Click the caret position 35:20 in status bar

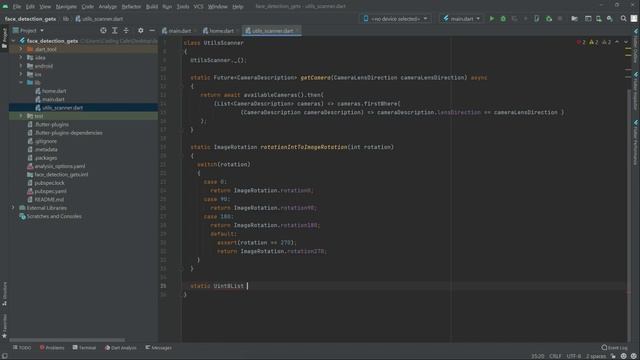[538, 356]
